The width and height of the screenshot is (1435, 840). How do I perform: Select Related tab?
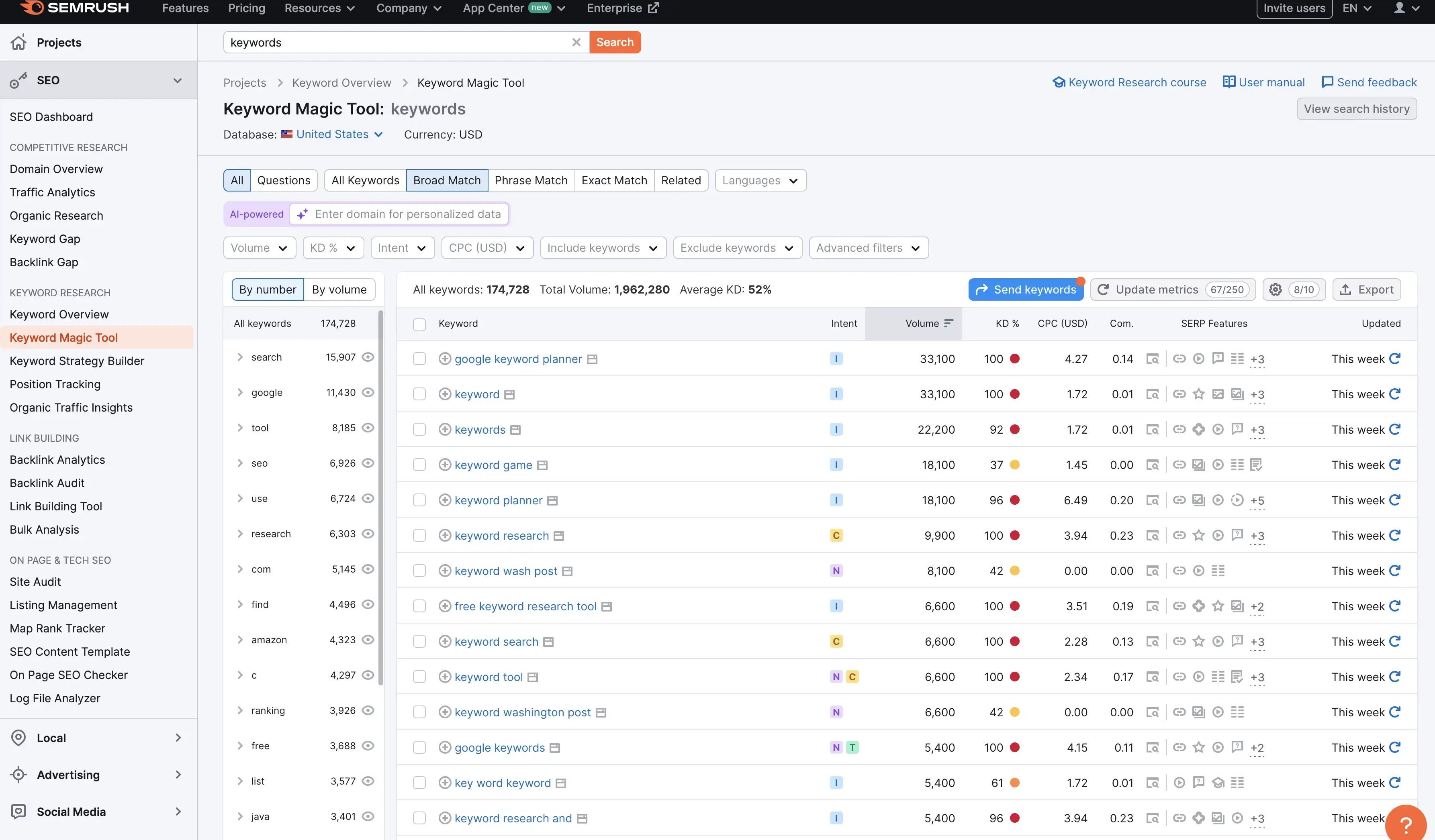point(681,180)
